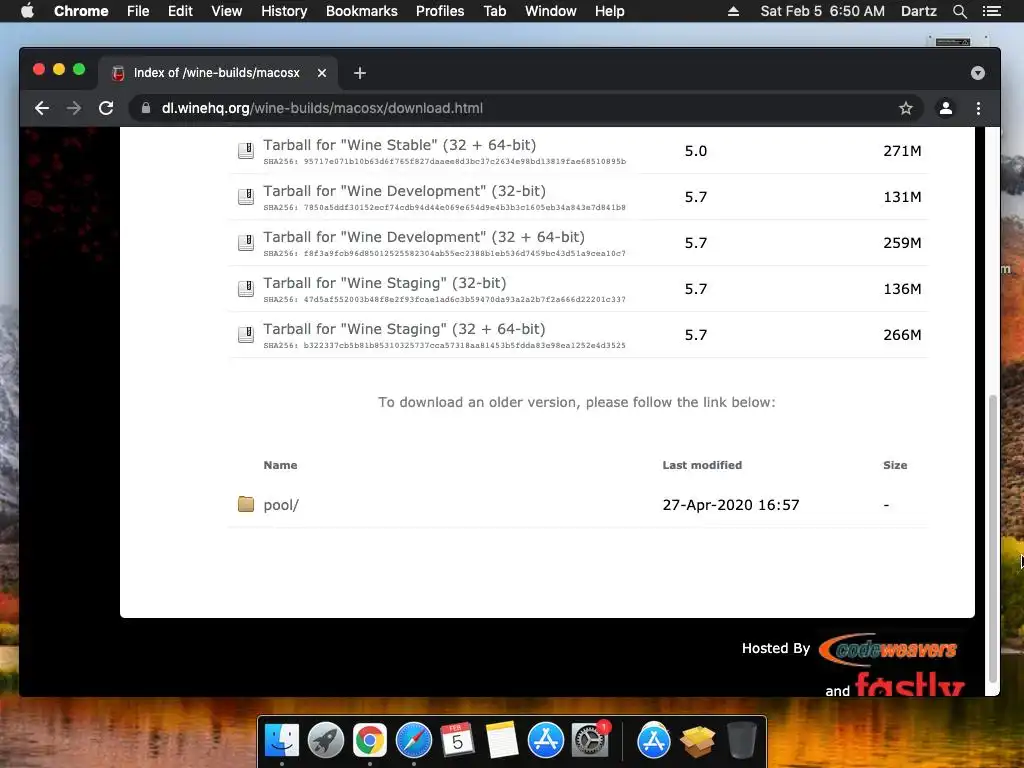Open Notification Center list icon
Screen dimensions: 1024x768
pyautogui.click(x=991, y=11)
